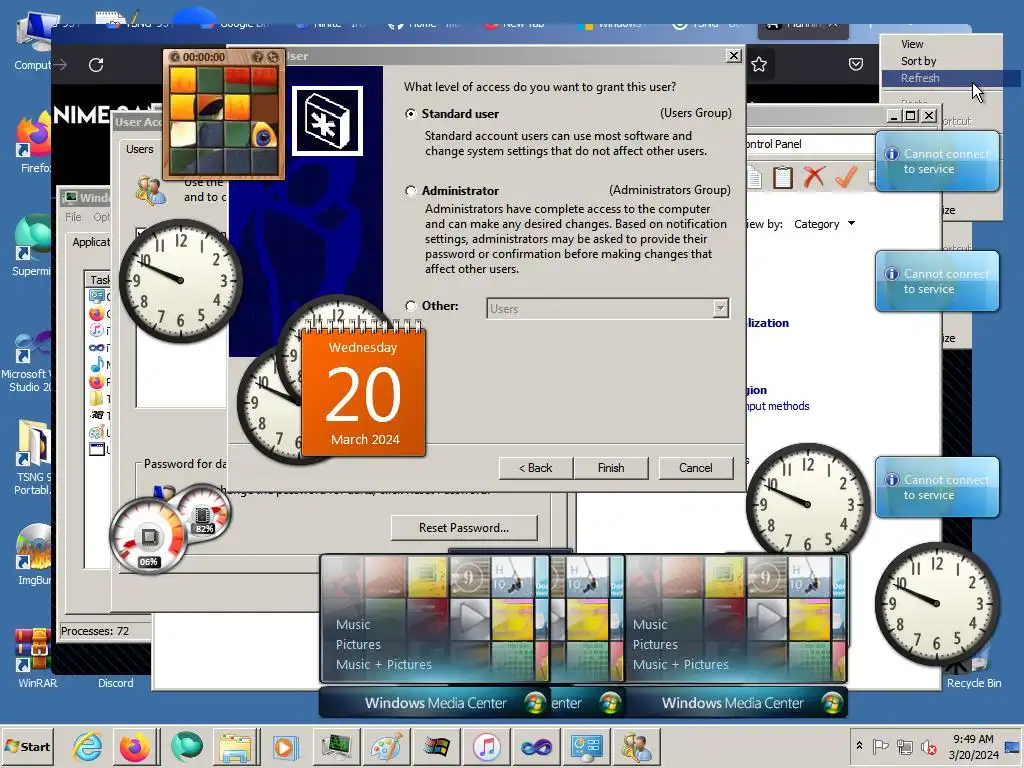The height and width of the screenshot is (768, 1024).
Task: Close the user access level dialog
Action: click(x=733, y=56)
